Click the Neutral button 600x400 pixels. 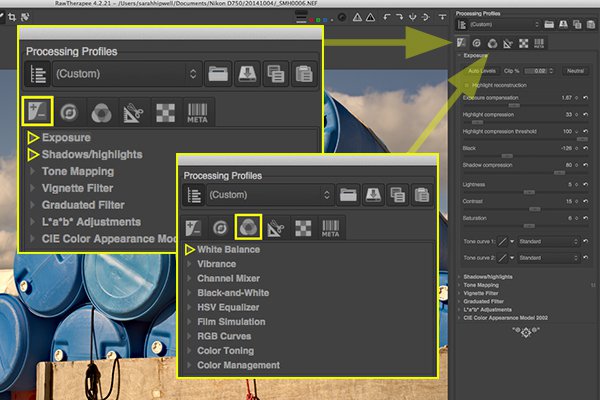point(575,71)
